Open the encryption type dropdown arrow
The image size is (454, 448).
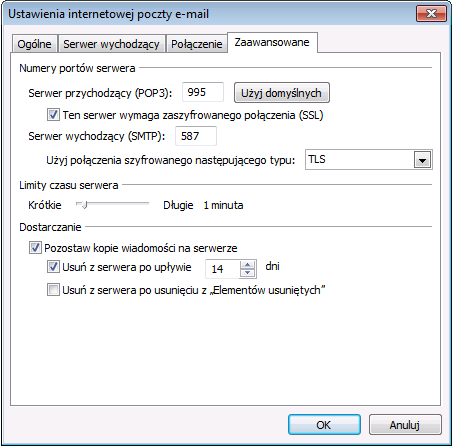pyautogui.click(x=422, y=160)
